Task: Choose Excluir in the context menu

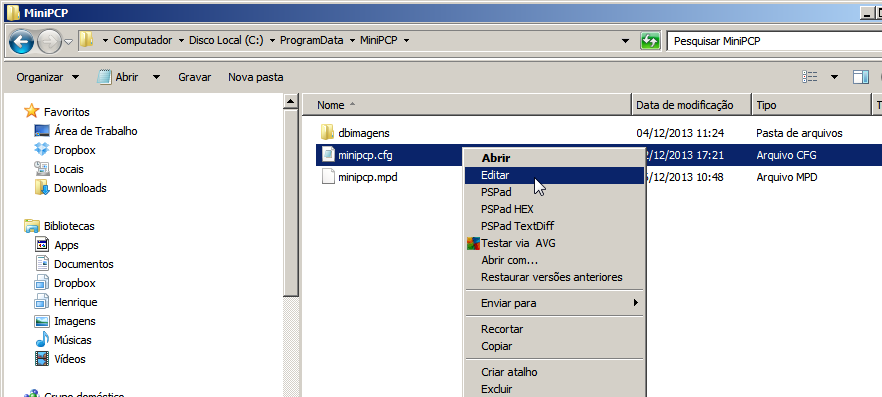Action: [x=554, y=389]
